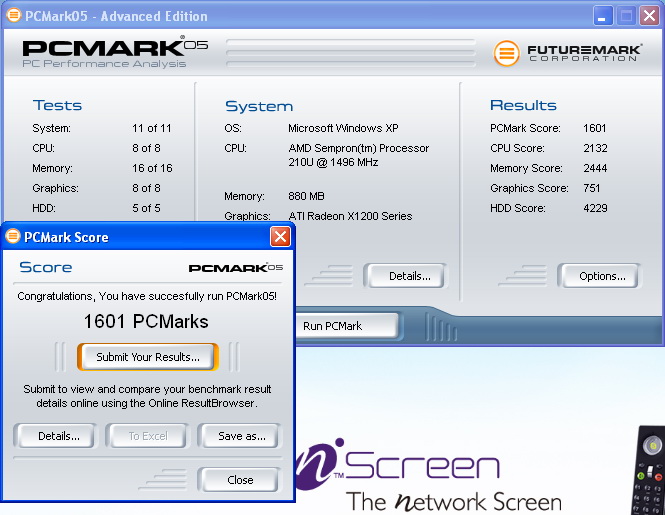Minimize the PCMark05 Advanced Edition window
Screen dimensions: 665x515
pos(602,16)
